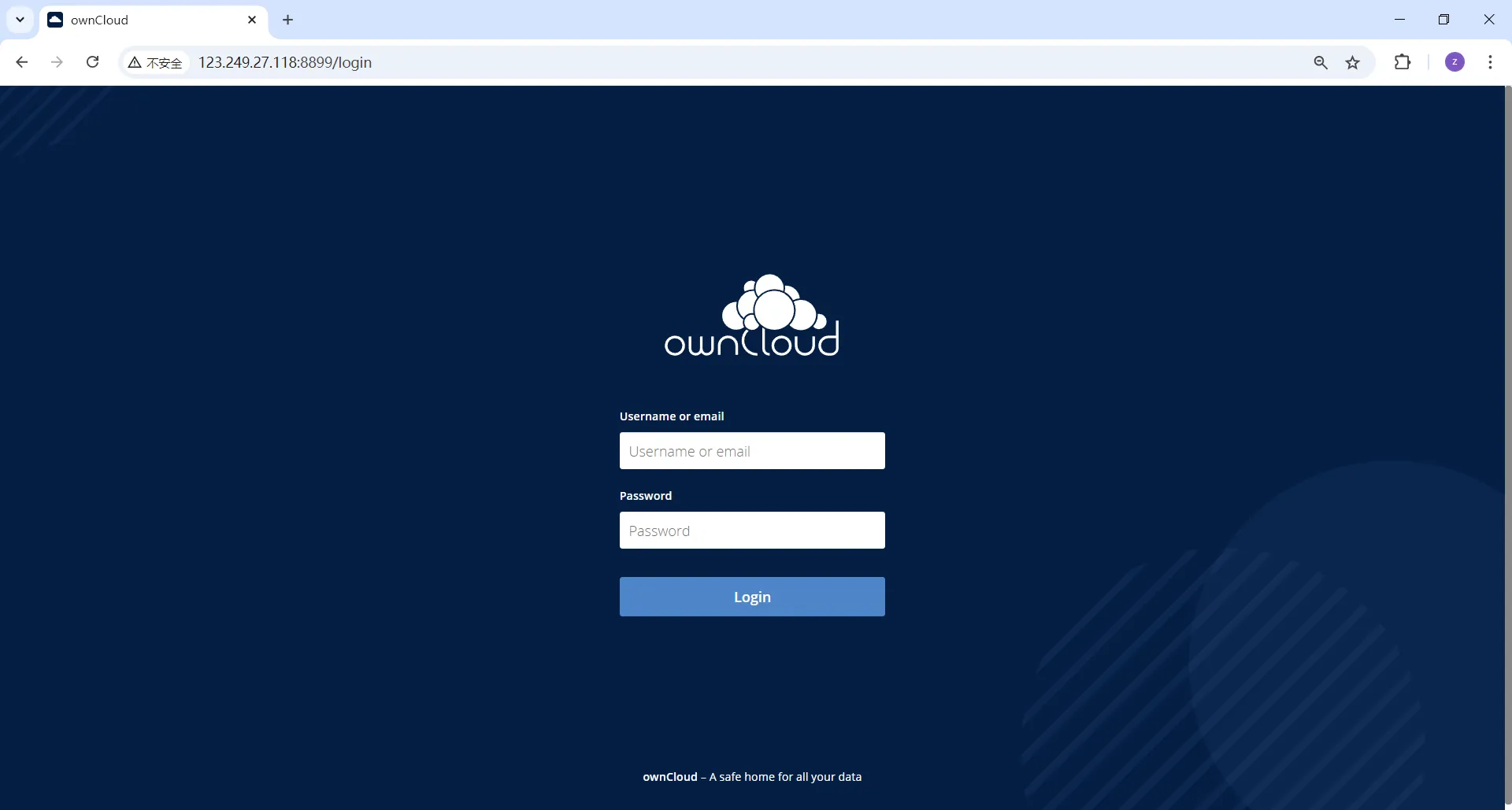Click the address bar URL
The width and height of the screenshot is (1512, 810).
click(285, 62)
